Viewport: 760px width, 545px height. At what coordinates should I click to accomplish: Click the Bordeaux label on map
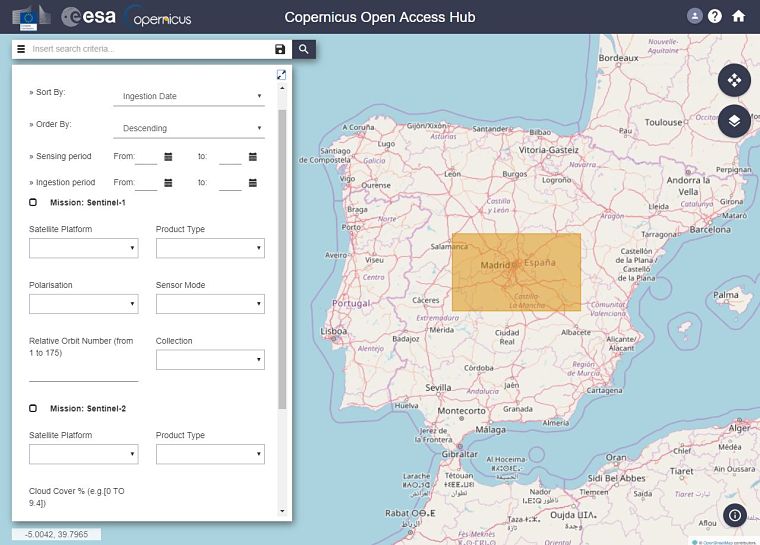(618, 58)
